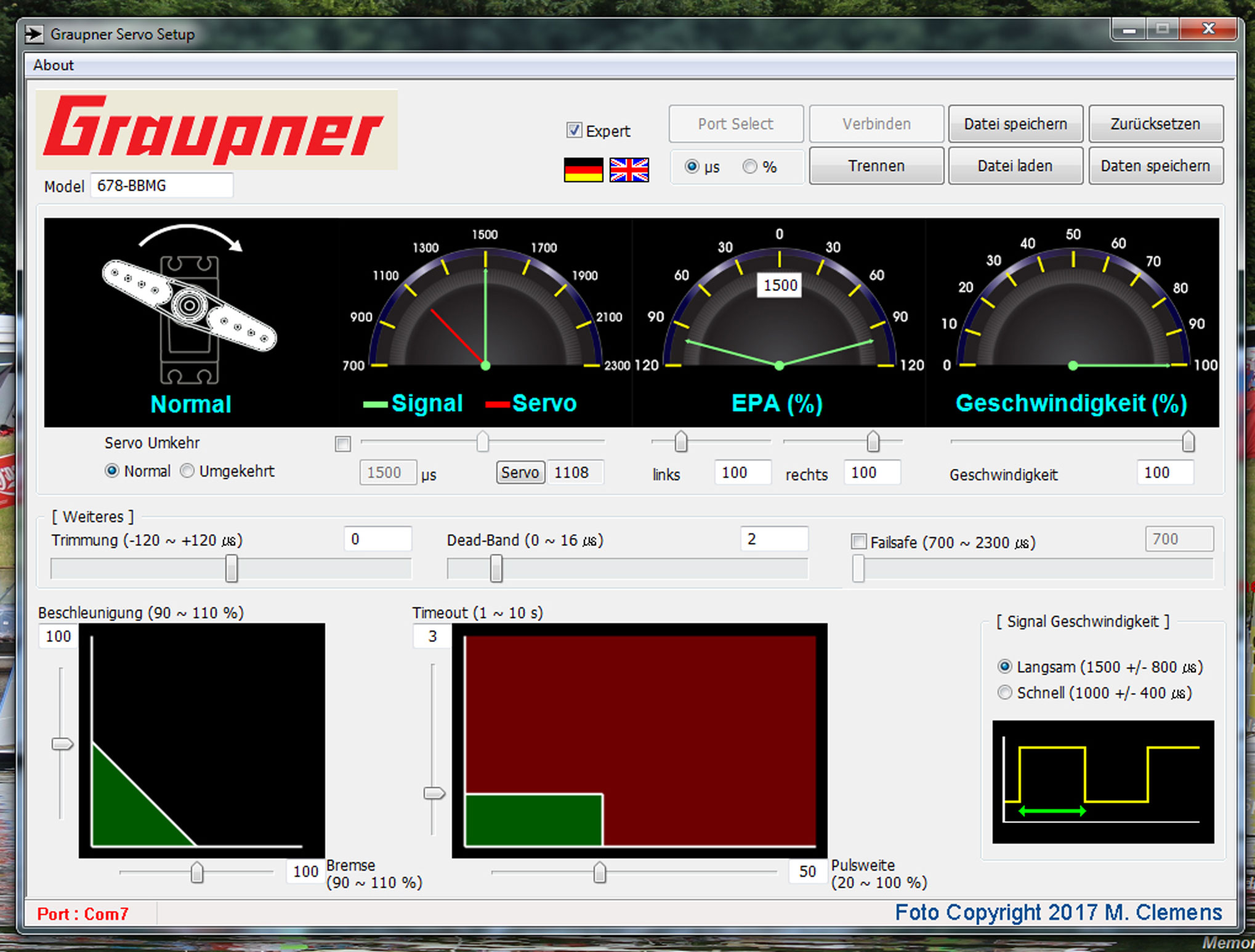Select the Umgekehrt servo reverse option

(187, 471)
